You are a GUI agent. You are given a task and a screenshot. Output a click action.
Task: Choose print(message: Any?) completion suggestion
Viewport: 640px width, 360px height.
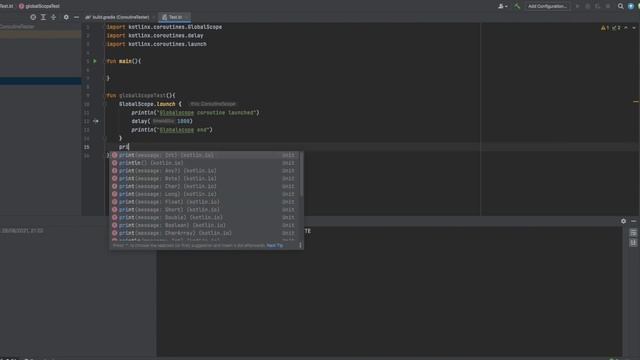(204, 171)
